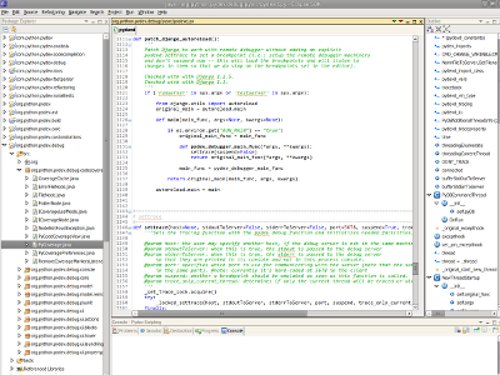Collapse all in Package Explorer toolbar
The image size is (500, 375).
tap(6, 29)
